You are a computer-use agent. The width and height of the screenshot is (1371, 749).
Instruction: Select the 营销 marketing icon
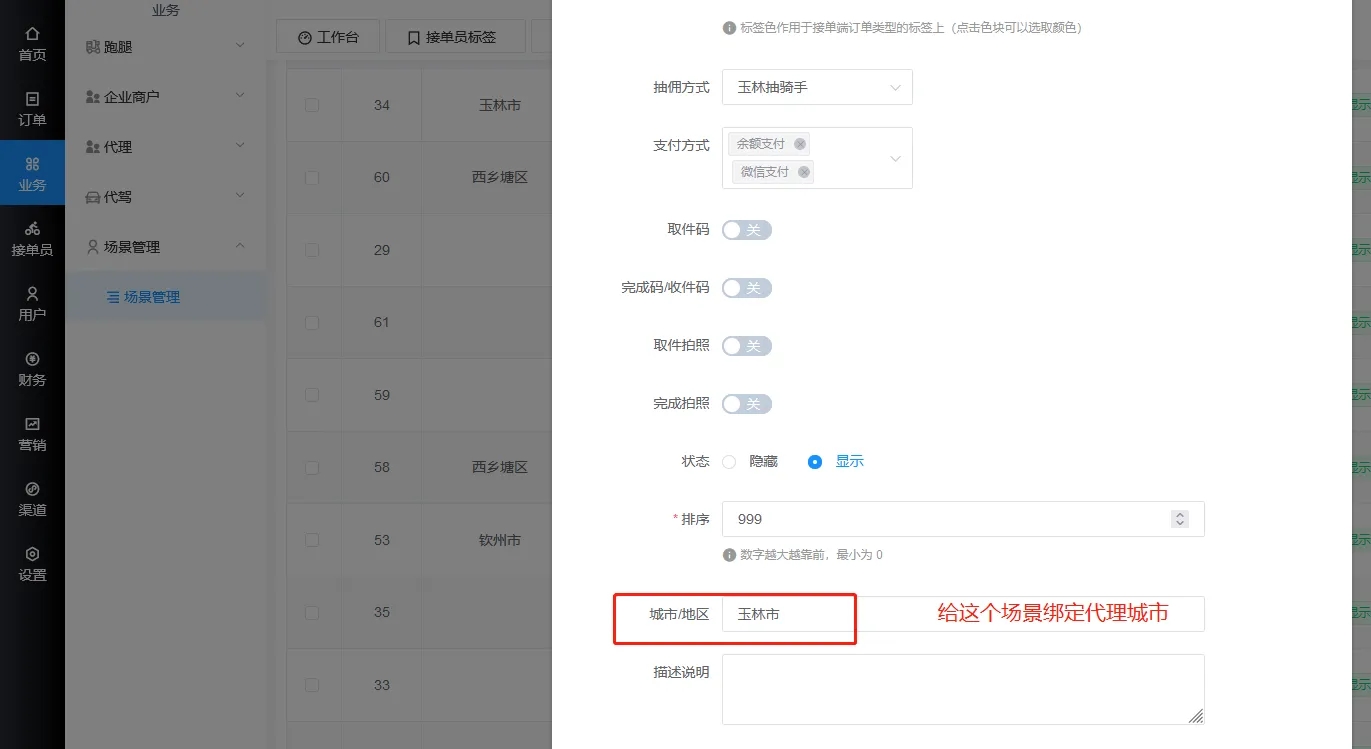pos(32,434)
